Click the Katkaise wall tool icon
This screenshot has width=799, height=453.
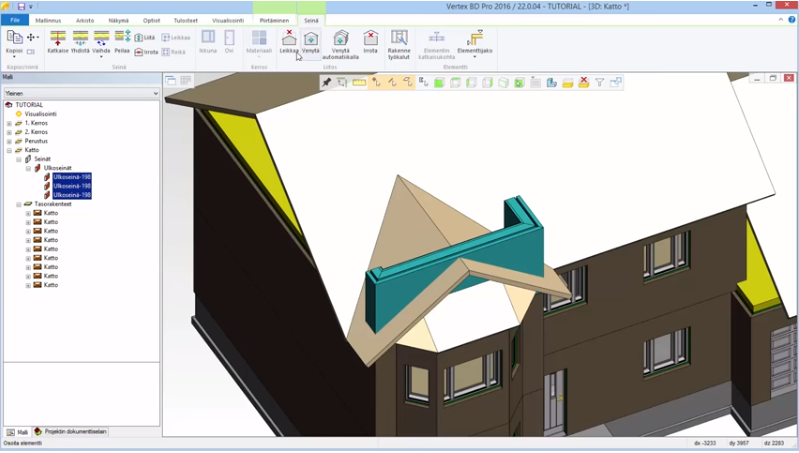click(x=58, y=41)
